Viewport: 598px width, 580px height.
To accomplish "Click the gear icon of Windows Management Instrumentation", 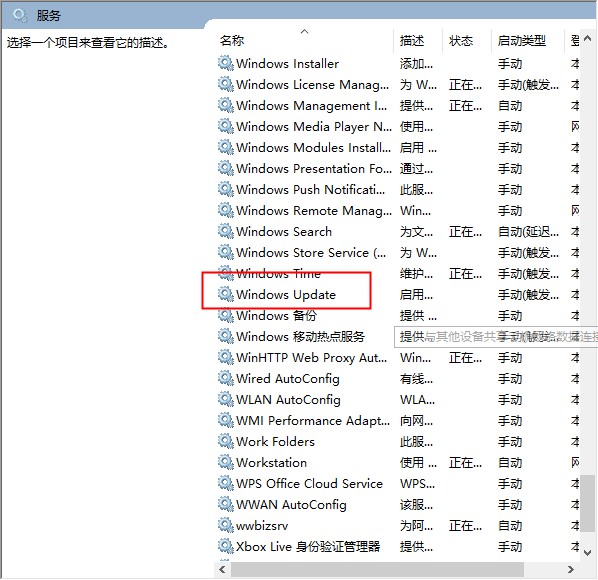I will tap(225, 105).
